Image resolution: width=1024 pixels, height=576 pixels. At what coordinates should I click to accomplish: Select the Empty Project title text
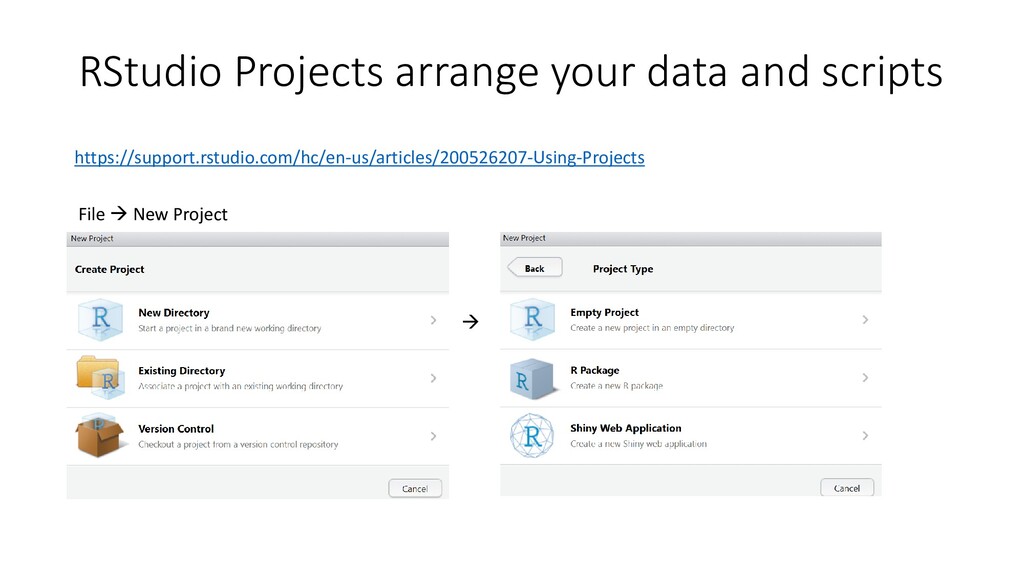coord(604,313)
